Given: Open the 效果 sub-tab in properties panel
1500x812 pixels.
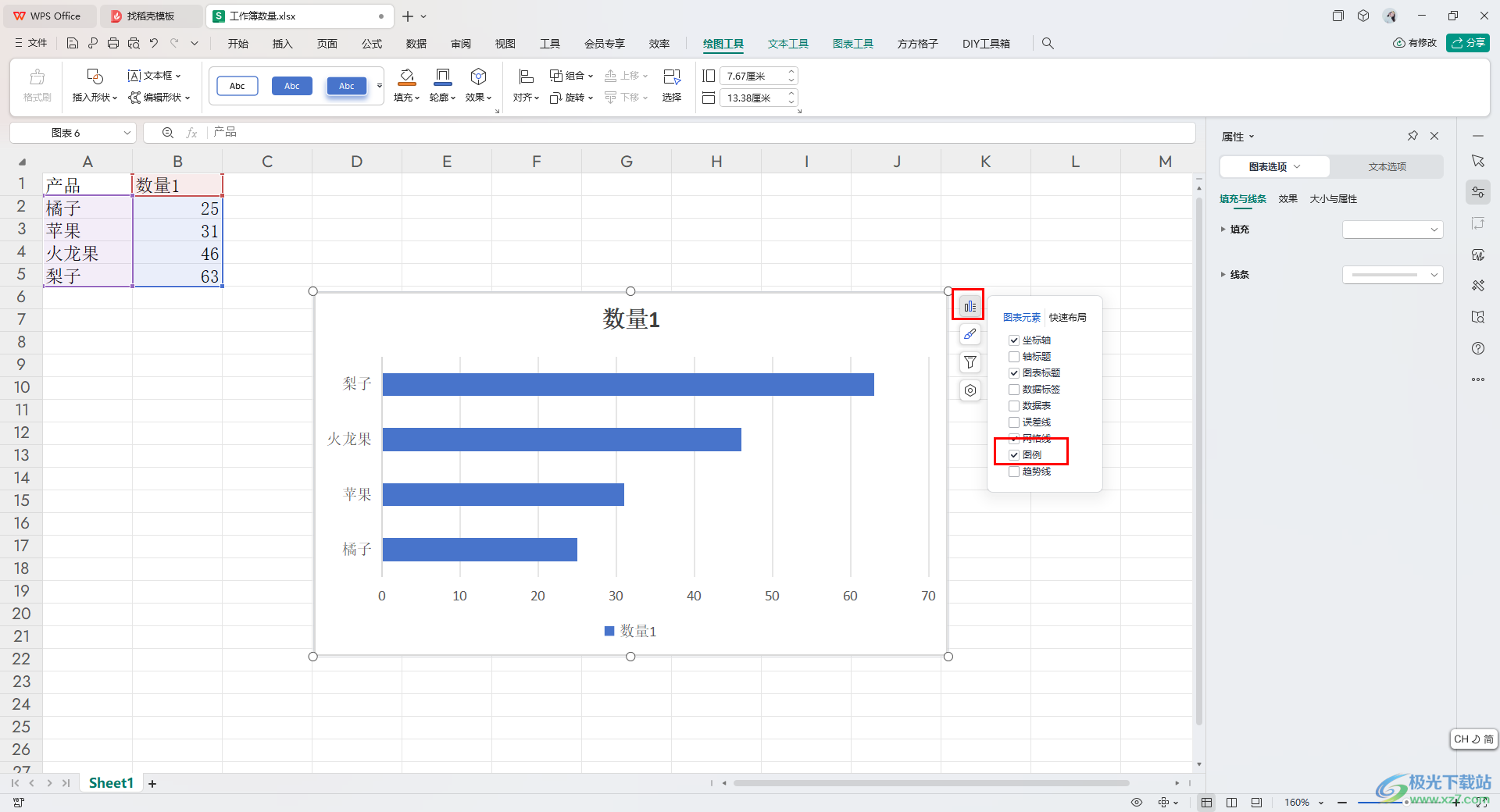Looking at the screenshot, I should point(1288,199).
